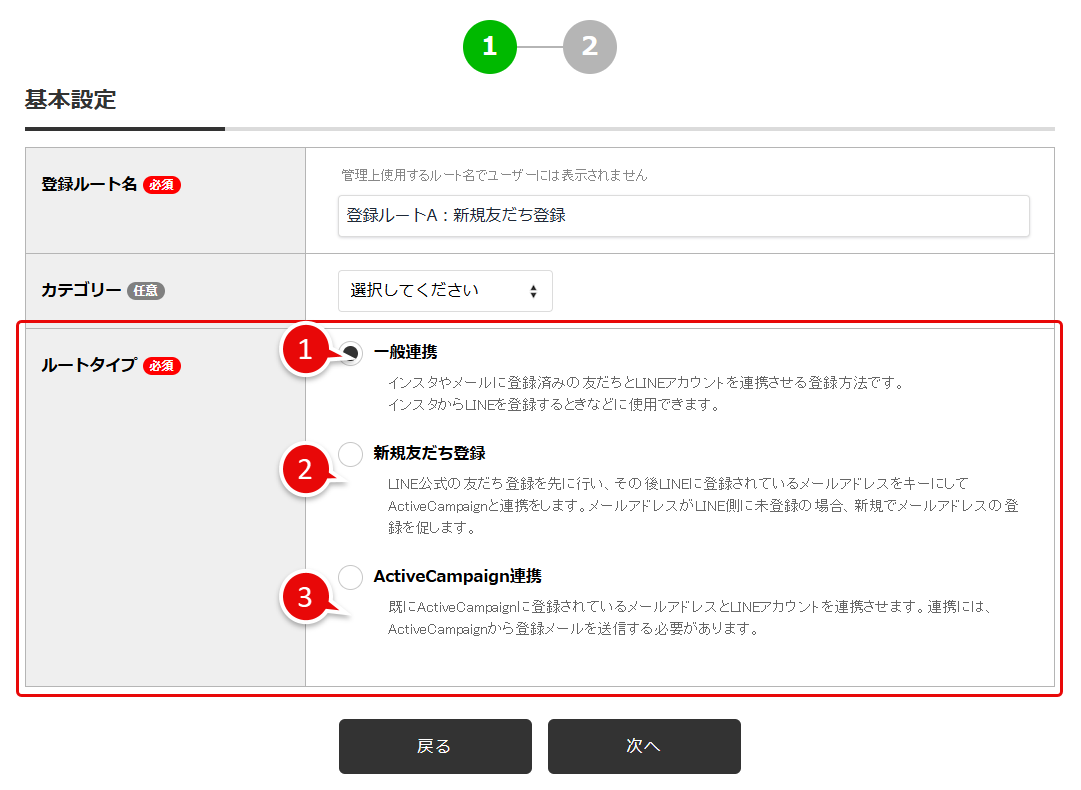Click the 新規友だち登録 option label text
This screenshot has width=1081, height=790.
[429, 453]
